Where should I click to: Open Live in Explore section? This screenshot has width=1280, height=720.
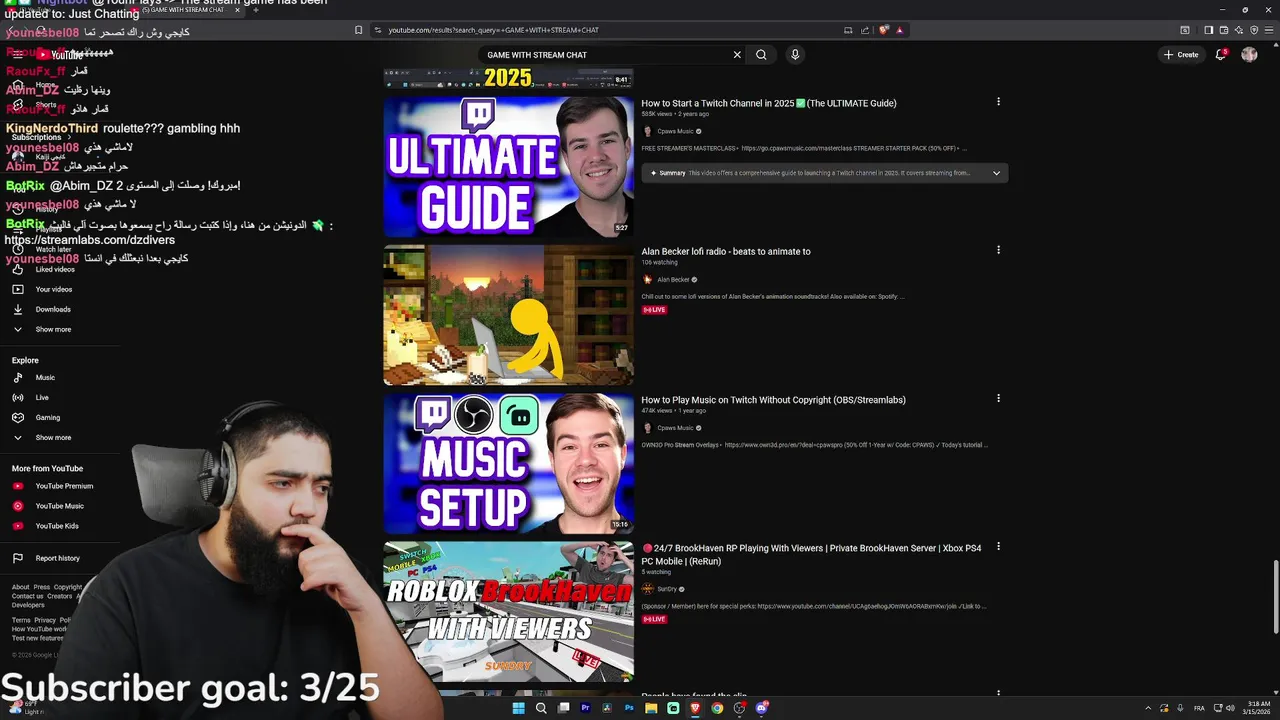[x=42, y=397]
